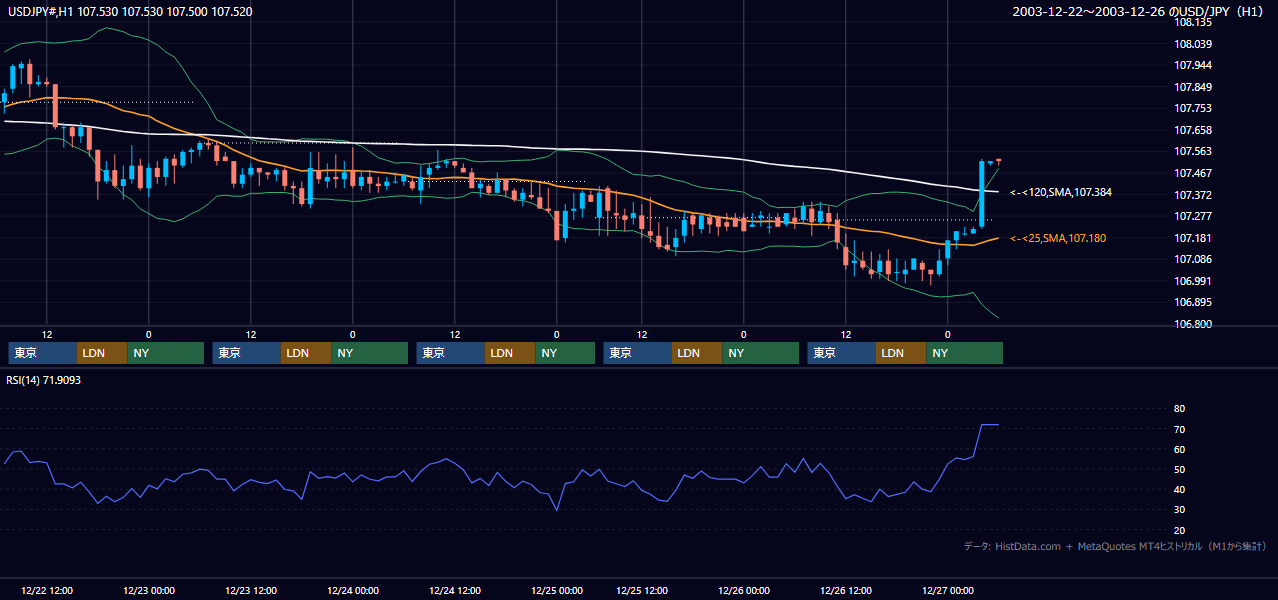Select the 12/23 12:00 date marker

251,590
